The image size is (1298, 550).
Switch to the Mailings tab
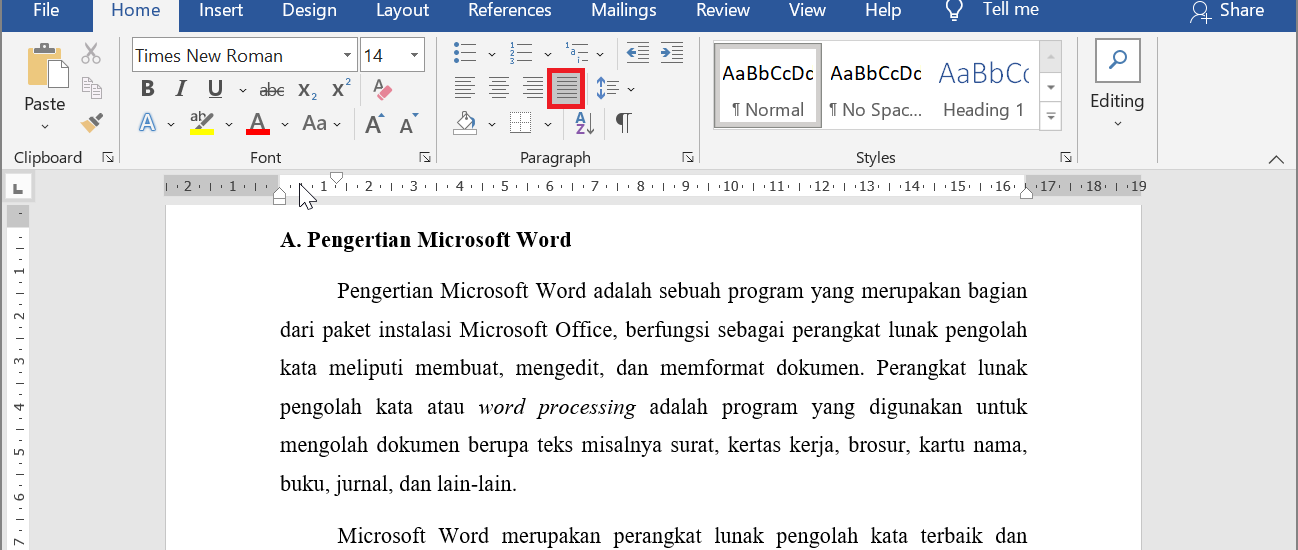[x=624, y=11]
